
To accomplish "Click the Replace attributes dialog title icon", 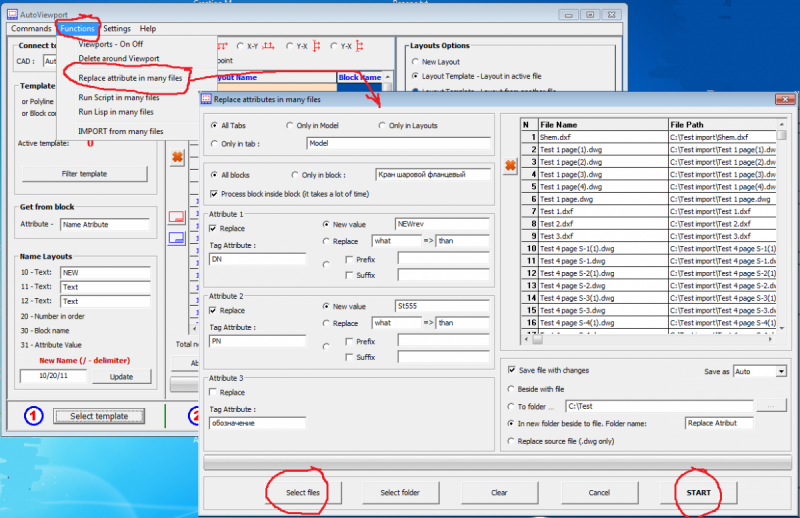I will pos(206,100).
